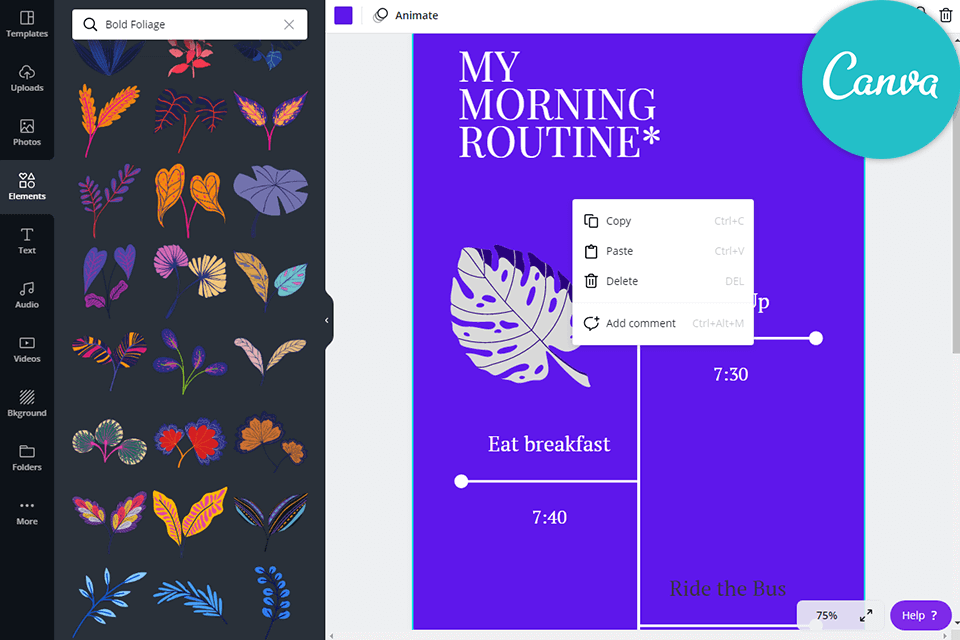Select the Elements sidebar tab

pyautogui.click(x=27, y=186)
